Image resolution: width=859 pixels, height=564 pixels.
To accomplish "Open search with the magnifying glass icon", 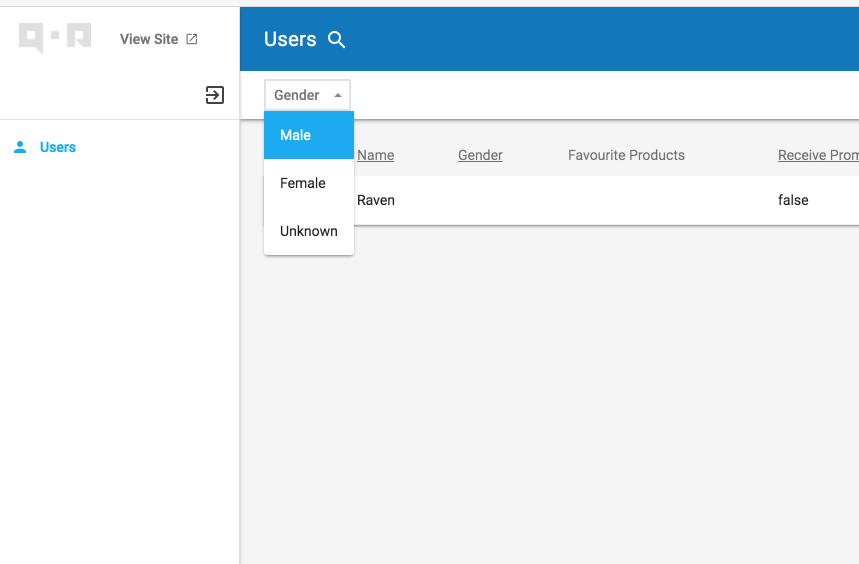I will point(337,40).
